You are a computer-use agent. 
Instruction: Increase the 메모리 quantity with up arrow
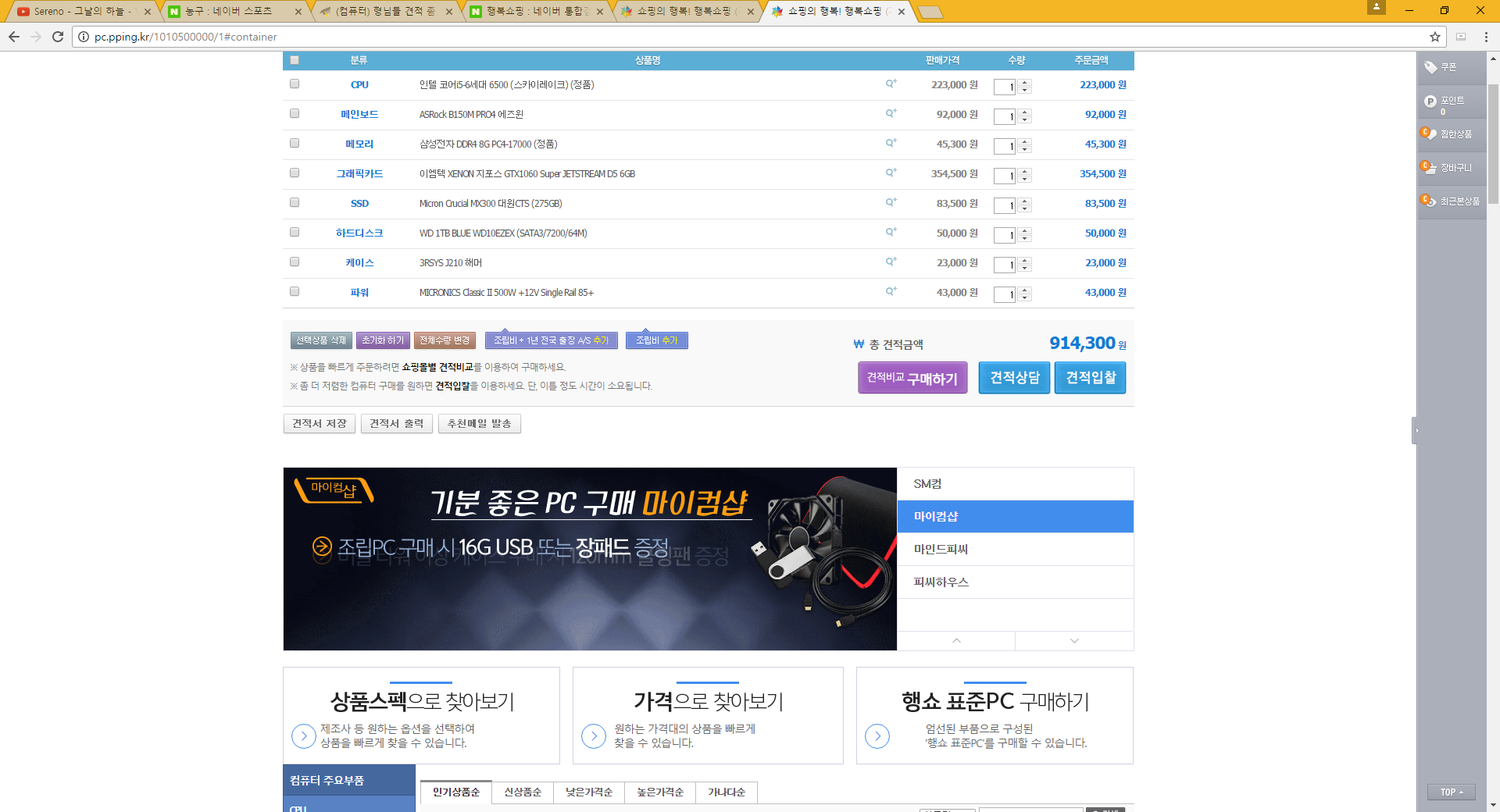(1025, 141)
